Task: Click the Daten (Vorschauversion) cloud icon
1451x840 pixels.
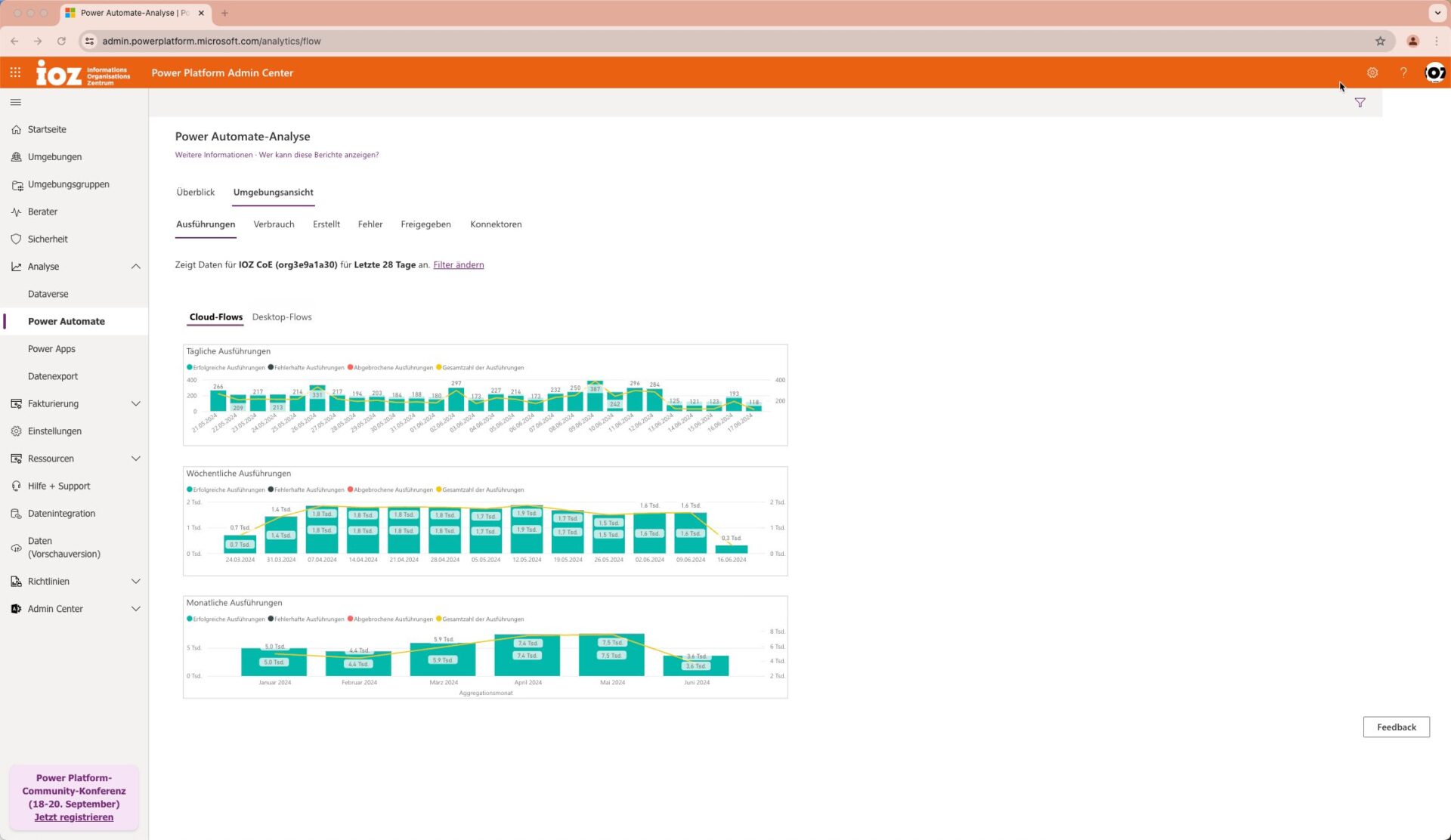Action: [17, 548]
